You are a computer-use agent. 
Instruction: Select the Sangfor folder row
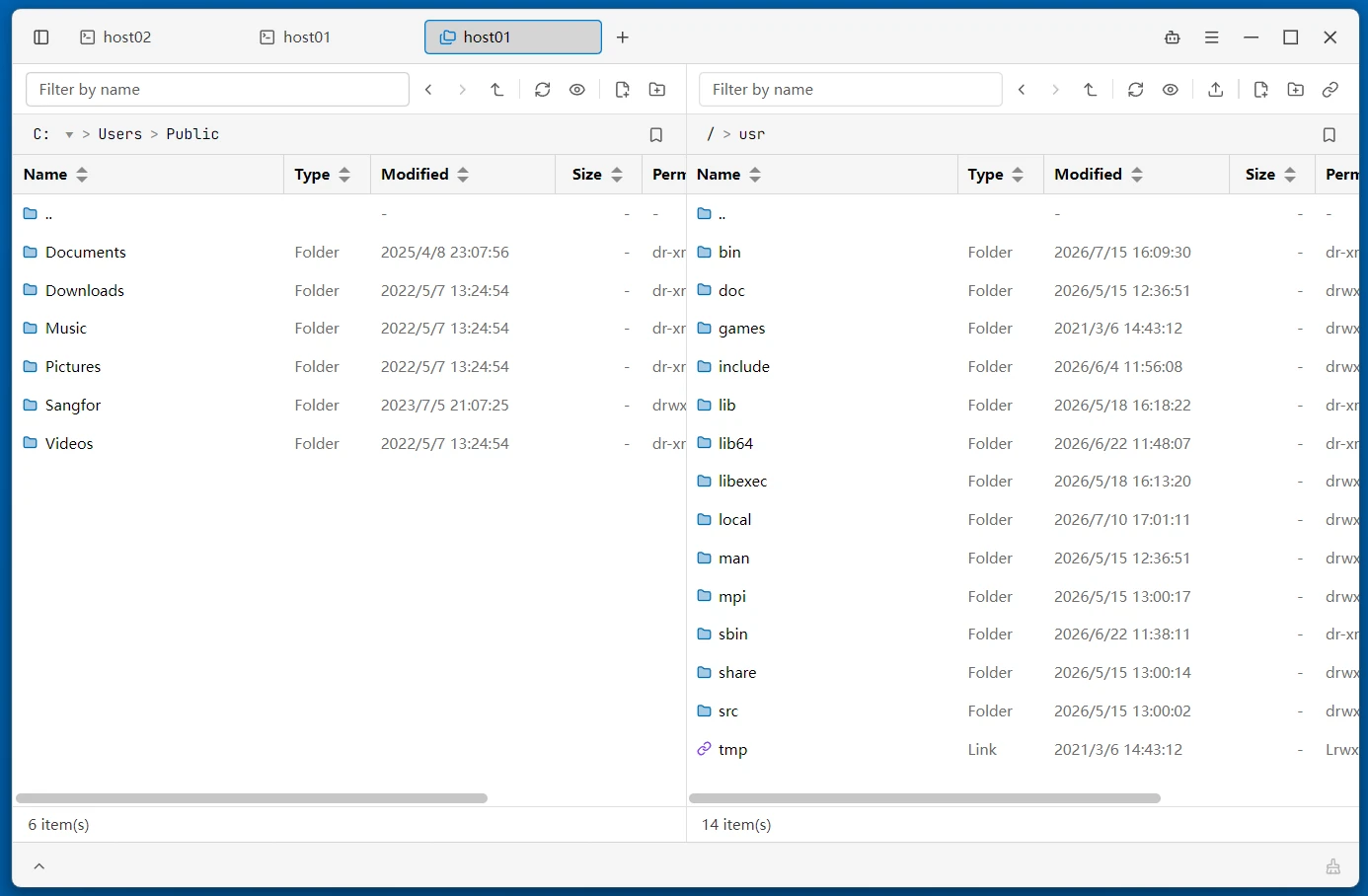[349, 406]
